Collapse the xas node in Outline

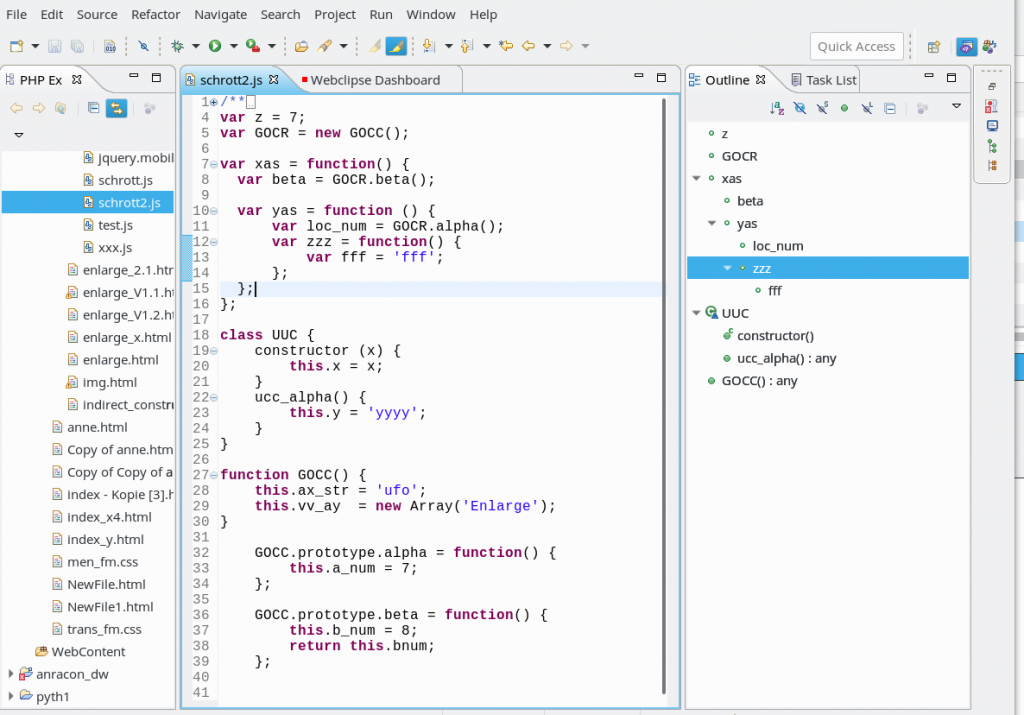tap(696, 179)
